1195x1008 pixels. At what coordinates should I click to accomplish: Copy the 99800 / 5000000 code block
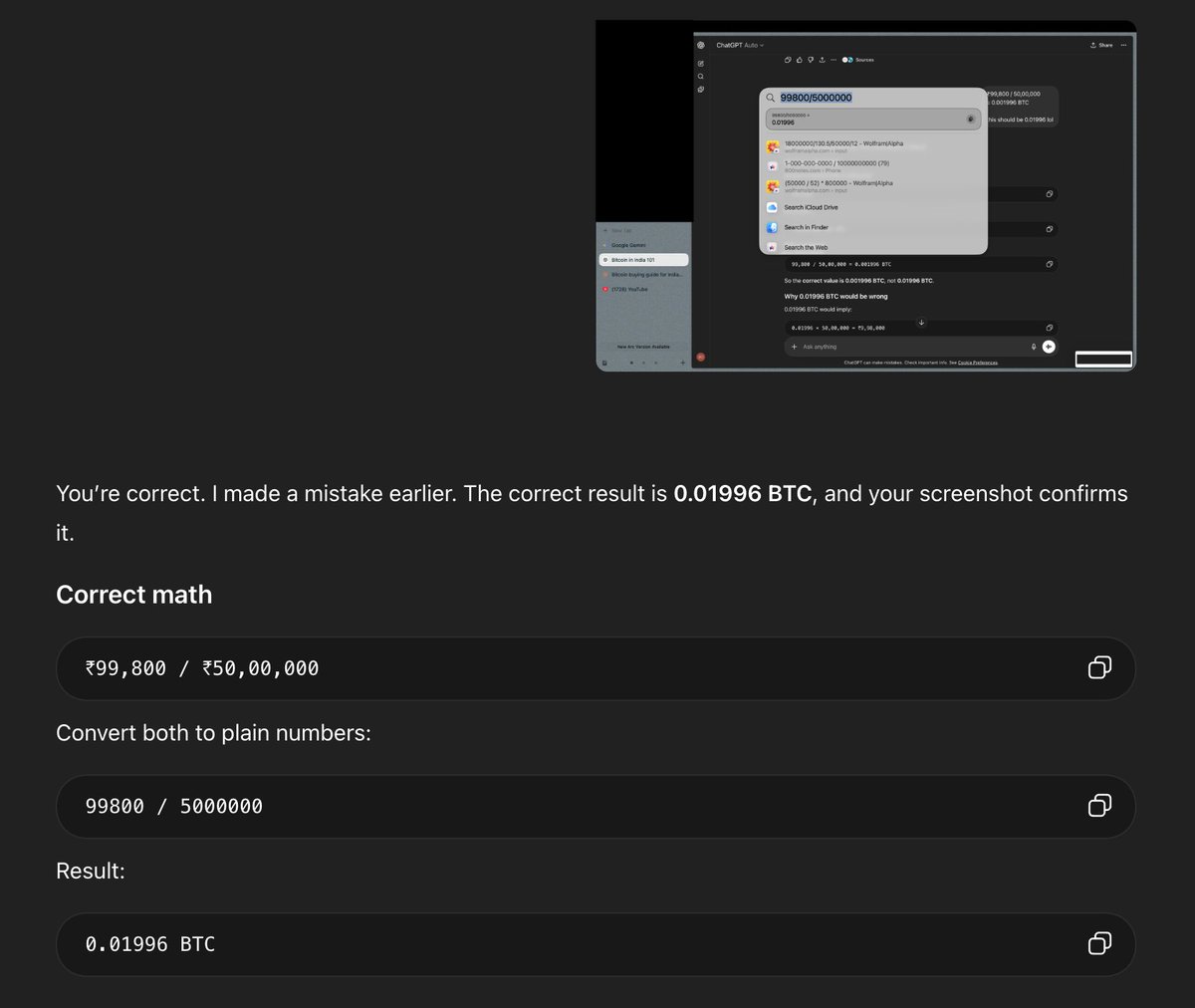click(x=1099, y=805)
